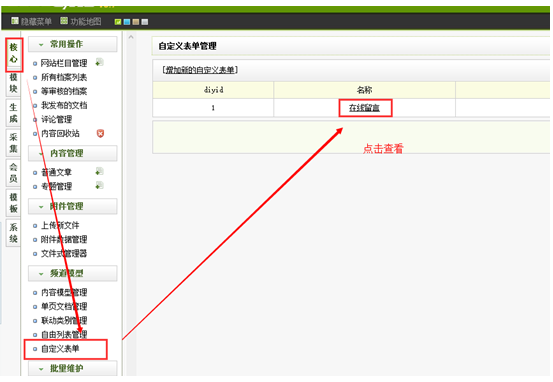The height and width of the screenshot is (382, 553).
Task: Open 内容回收站 menu entry
Action: (x=60, y=133)
